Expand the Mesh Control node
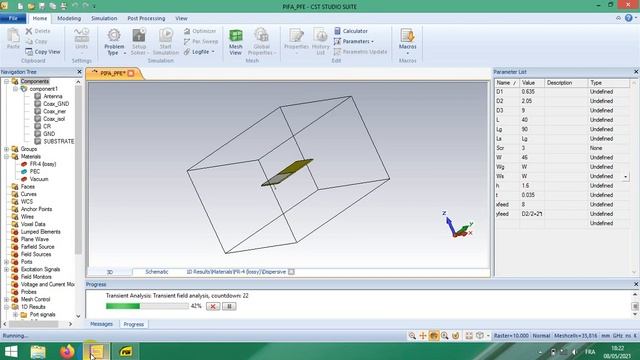This screenshot has height=360, width=640. pos(7,299)
